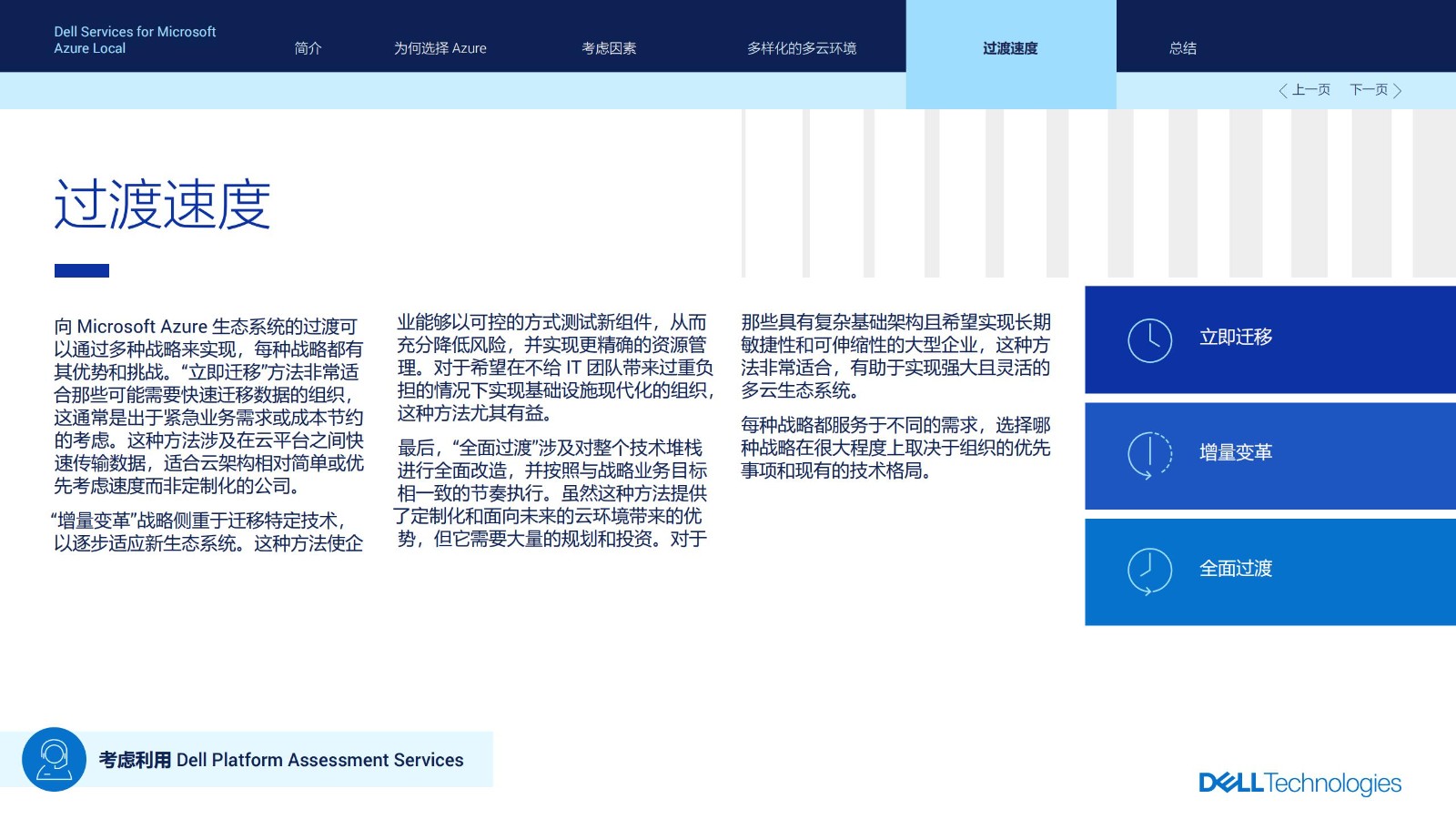1456x819 pixels.
Task: Click the circular-arrow clock icon beside 全面过渡
Action: [1149, 571]
